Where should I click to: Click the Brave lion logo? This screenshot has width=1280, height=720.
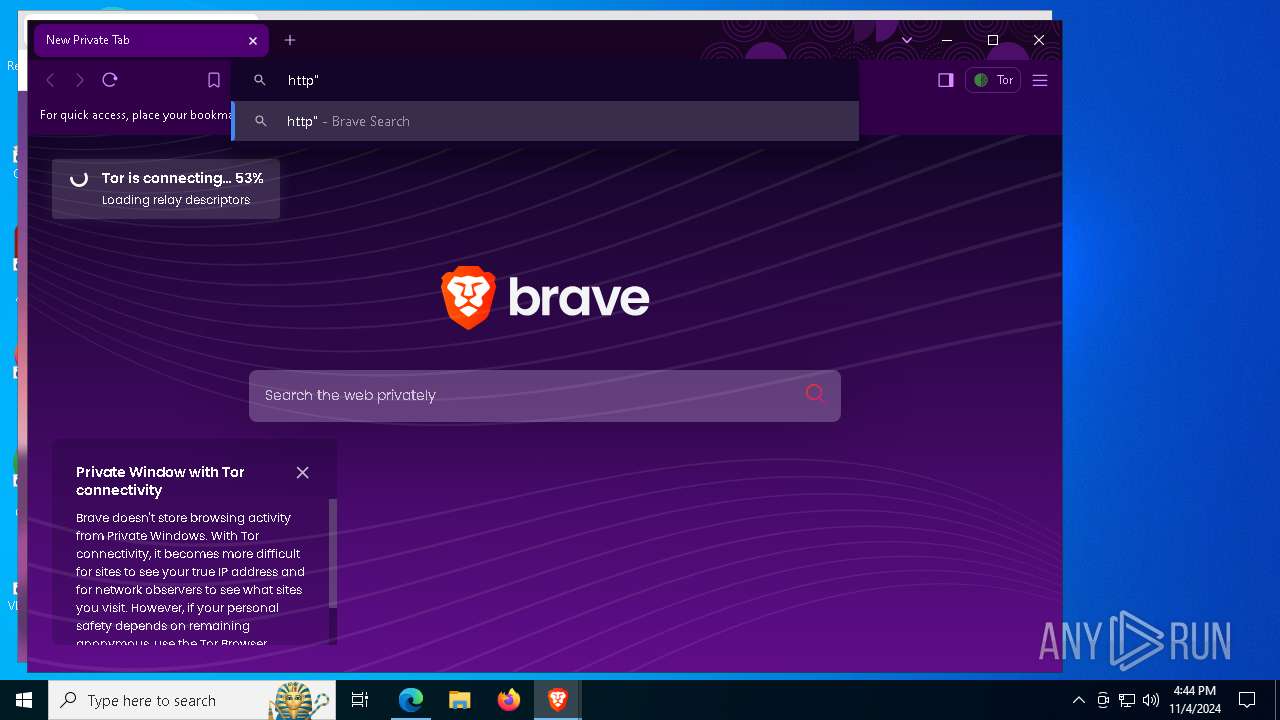[469, 297]
